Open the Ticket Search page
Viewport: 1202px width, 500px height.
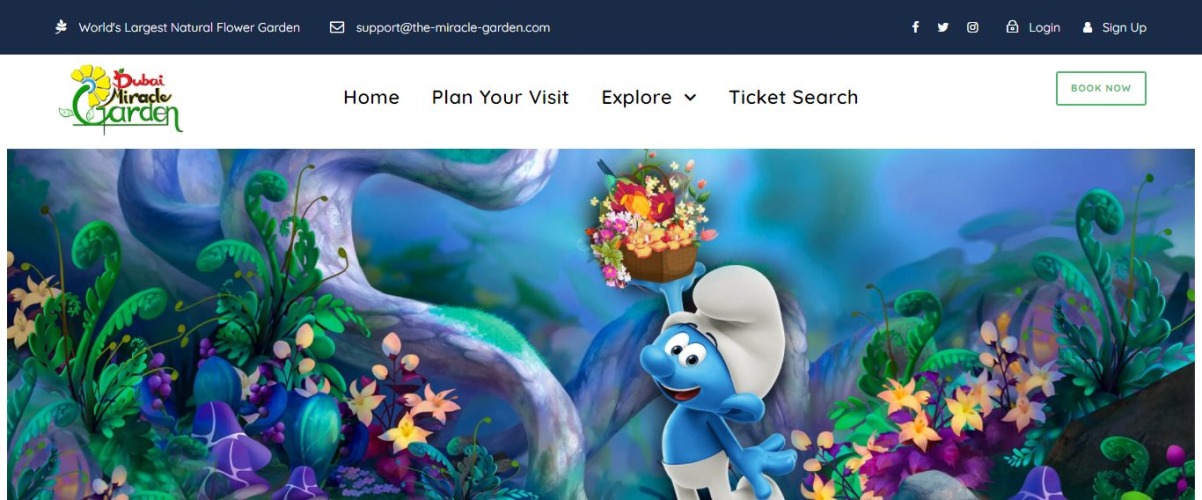pyautogui.click(x=793, y=97)
